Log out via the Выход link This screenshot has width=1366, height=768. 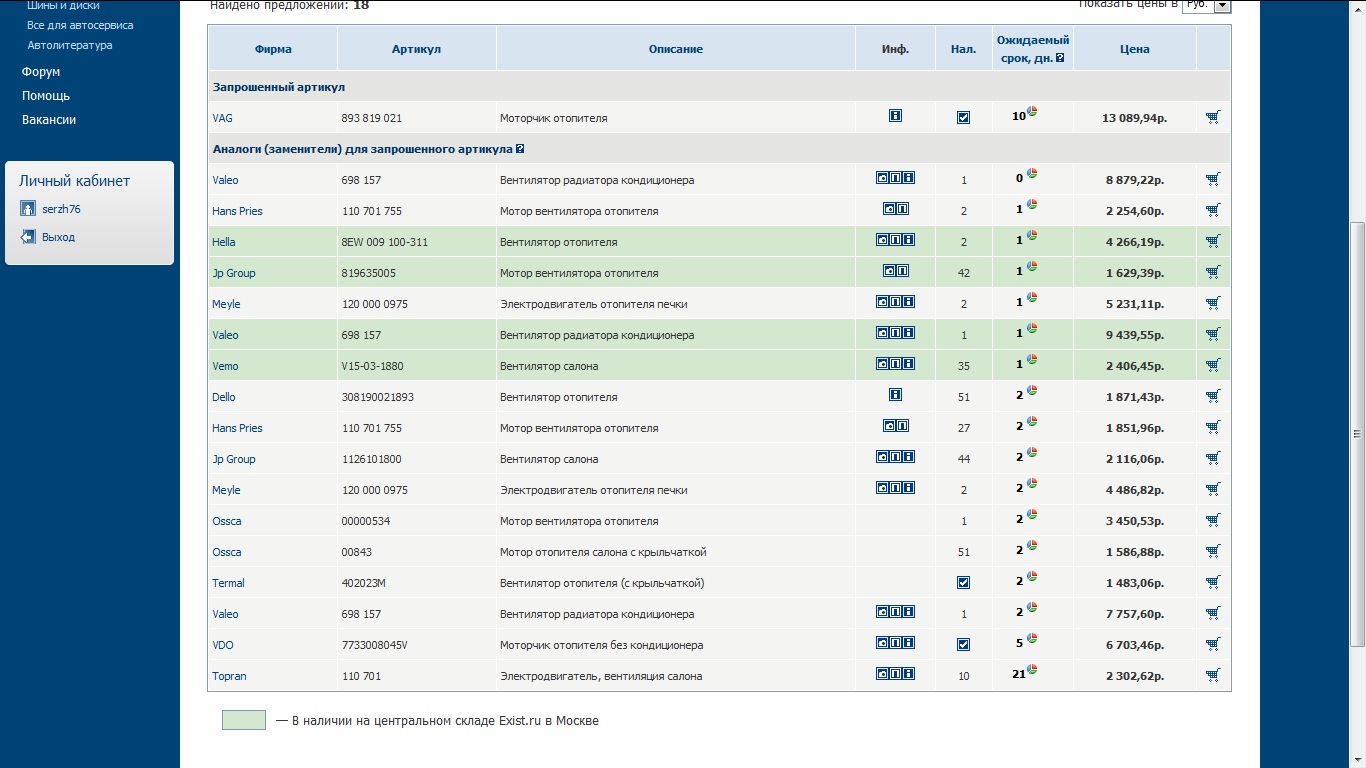tap(58, 237)
